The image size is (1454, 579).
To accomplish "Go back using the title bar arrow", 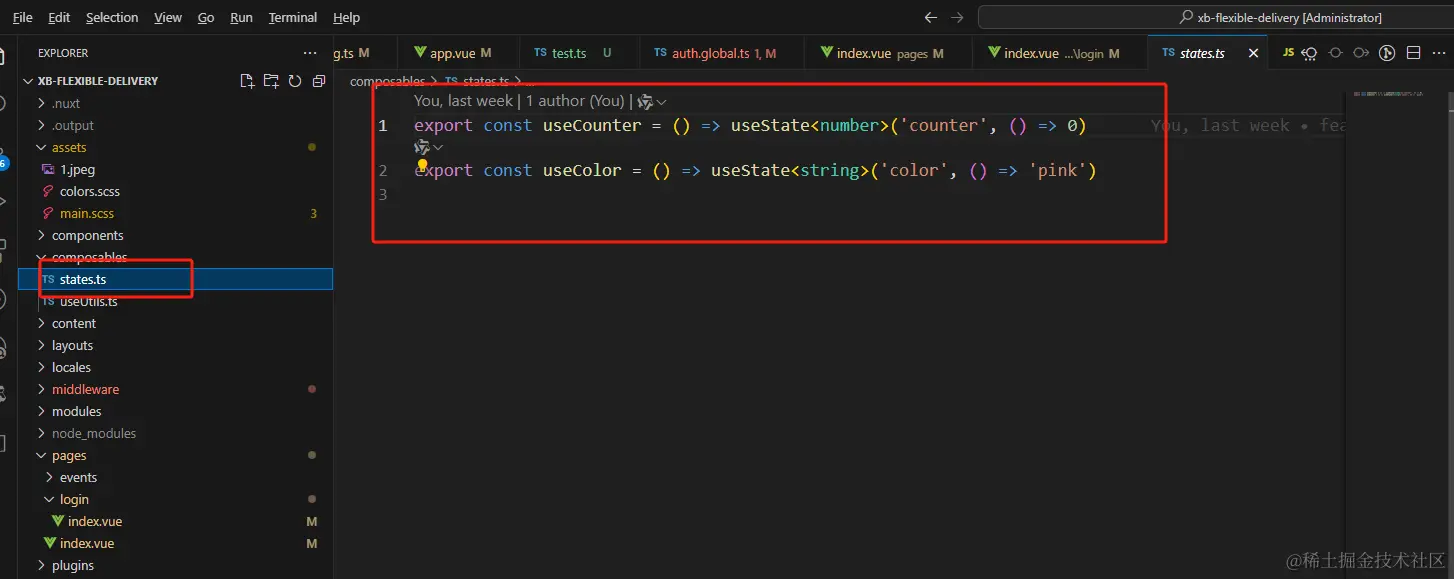I will [931, 18].
